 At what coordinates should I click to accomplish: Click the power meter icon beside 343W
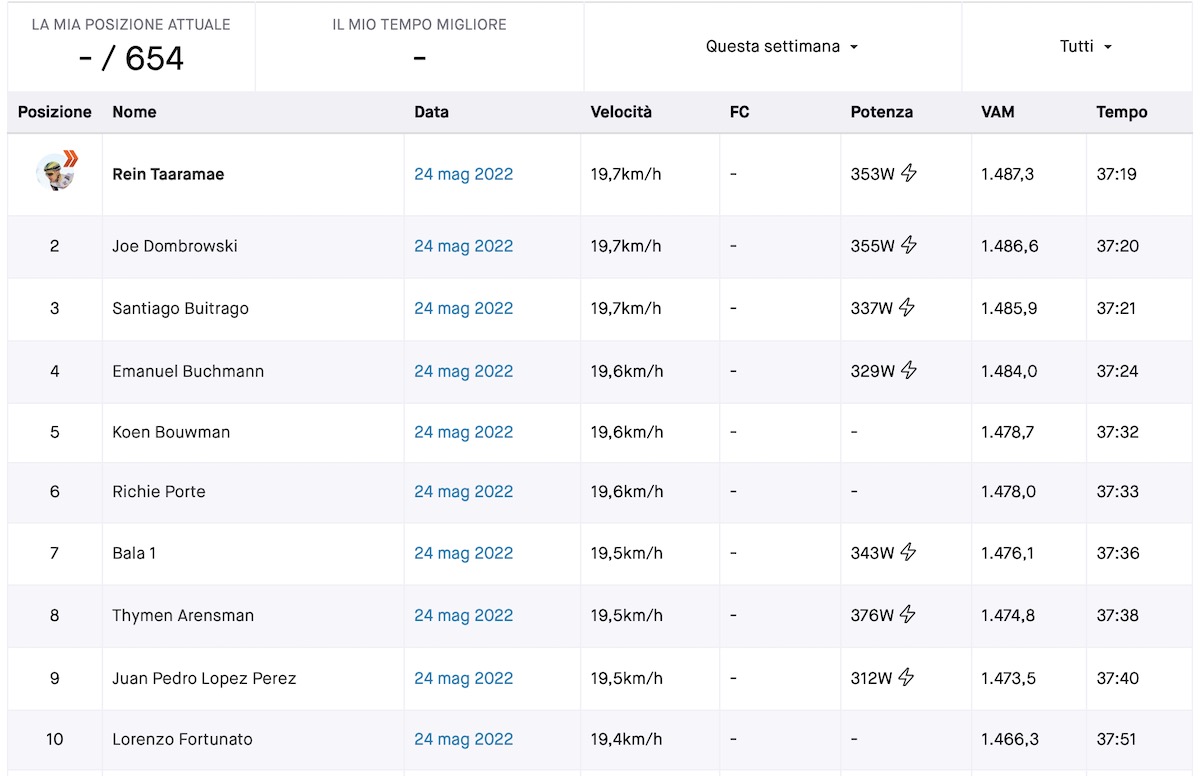tap(908, 553)
